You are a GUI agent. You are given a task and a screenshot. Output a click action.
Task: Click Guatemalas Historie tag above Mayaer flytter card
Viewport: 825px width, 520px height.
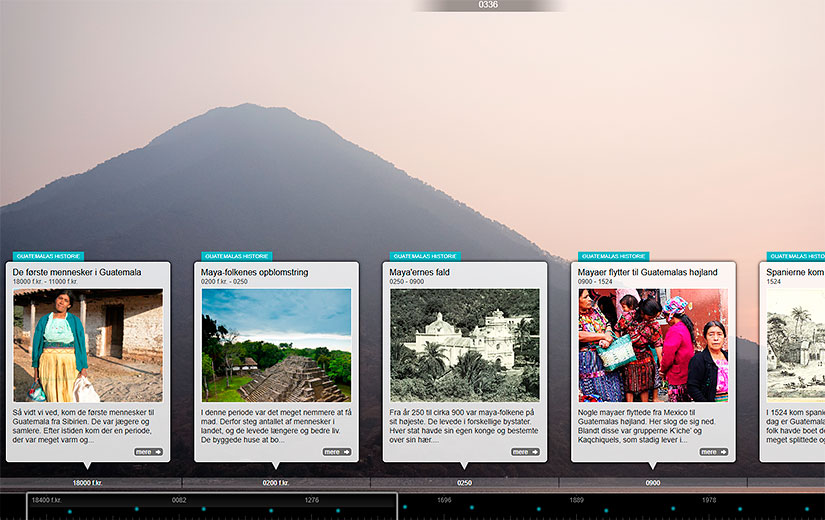[613, 256]
